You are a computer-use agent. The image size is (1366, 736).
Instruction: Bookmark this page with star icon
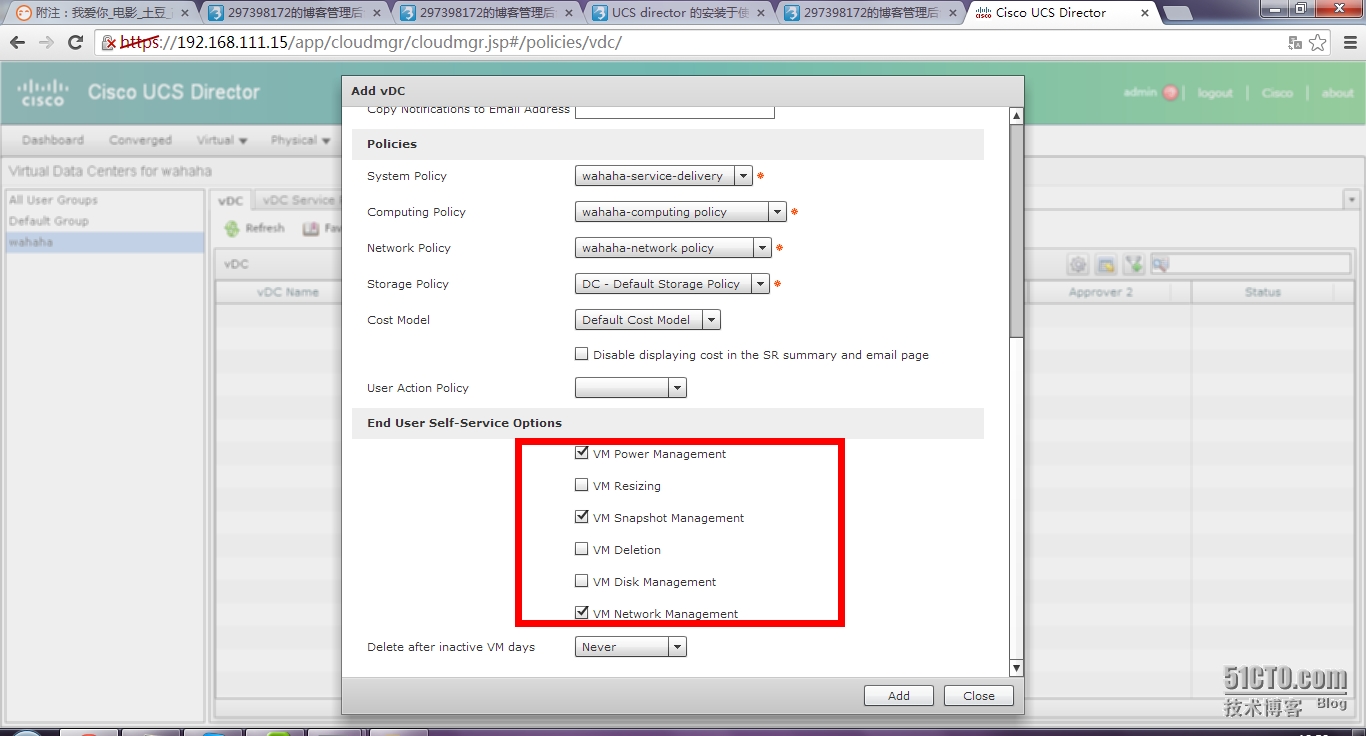[1318, 43]
